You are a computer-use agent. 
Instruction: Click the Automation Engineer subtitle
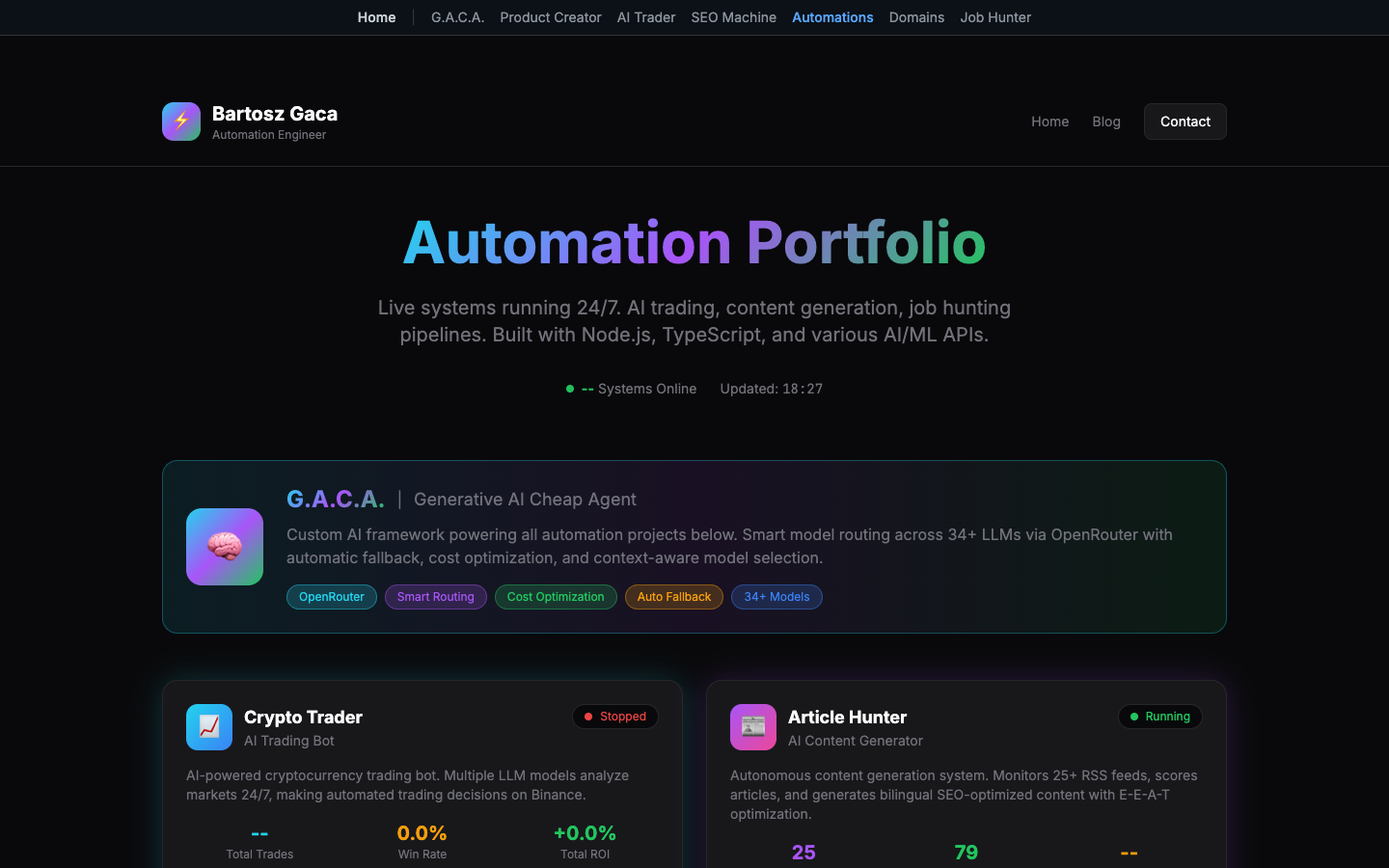tap(269, 135)
